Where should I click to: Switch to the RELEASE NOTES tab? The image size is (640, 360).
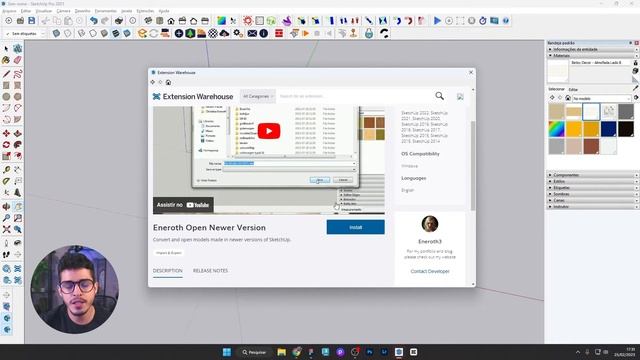tap(210, 271)
